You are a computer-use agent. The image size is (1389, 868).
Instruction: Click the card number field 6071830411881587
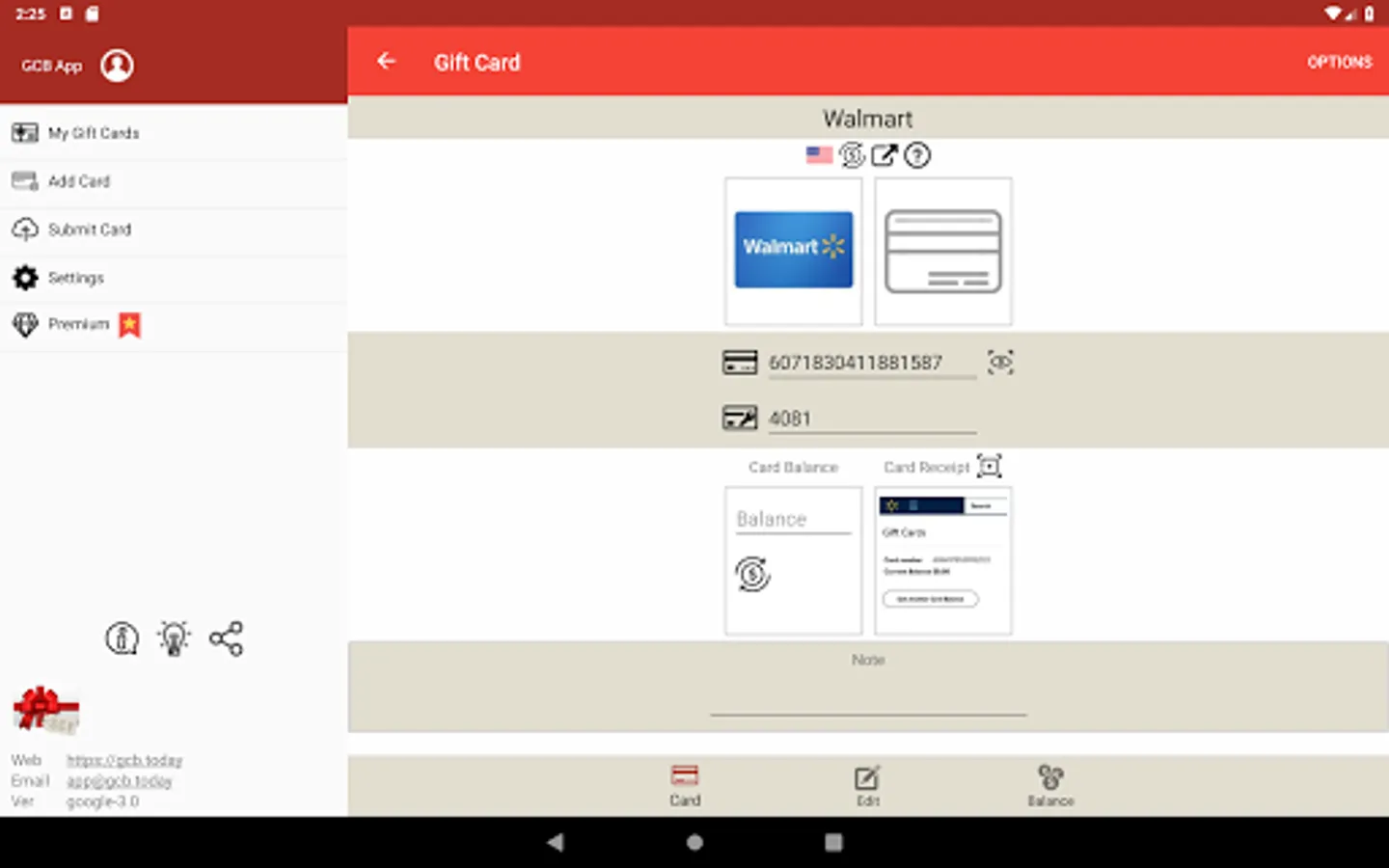(x=872, y=363)
